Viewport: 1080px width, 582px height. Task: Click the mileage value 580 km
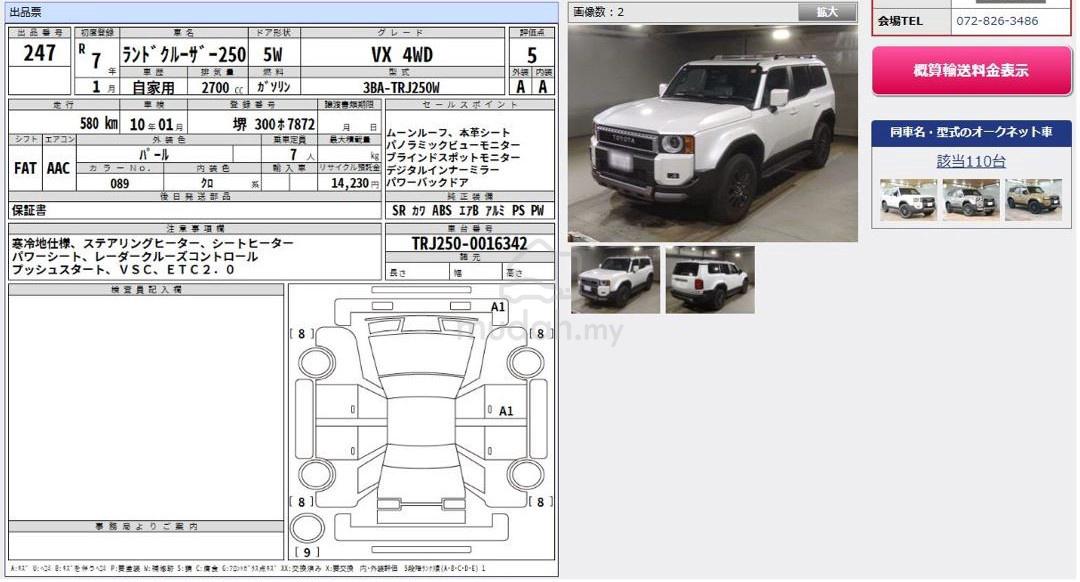(98, 123)
